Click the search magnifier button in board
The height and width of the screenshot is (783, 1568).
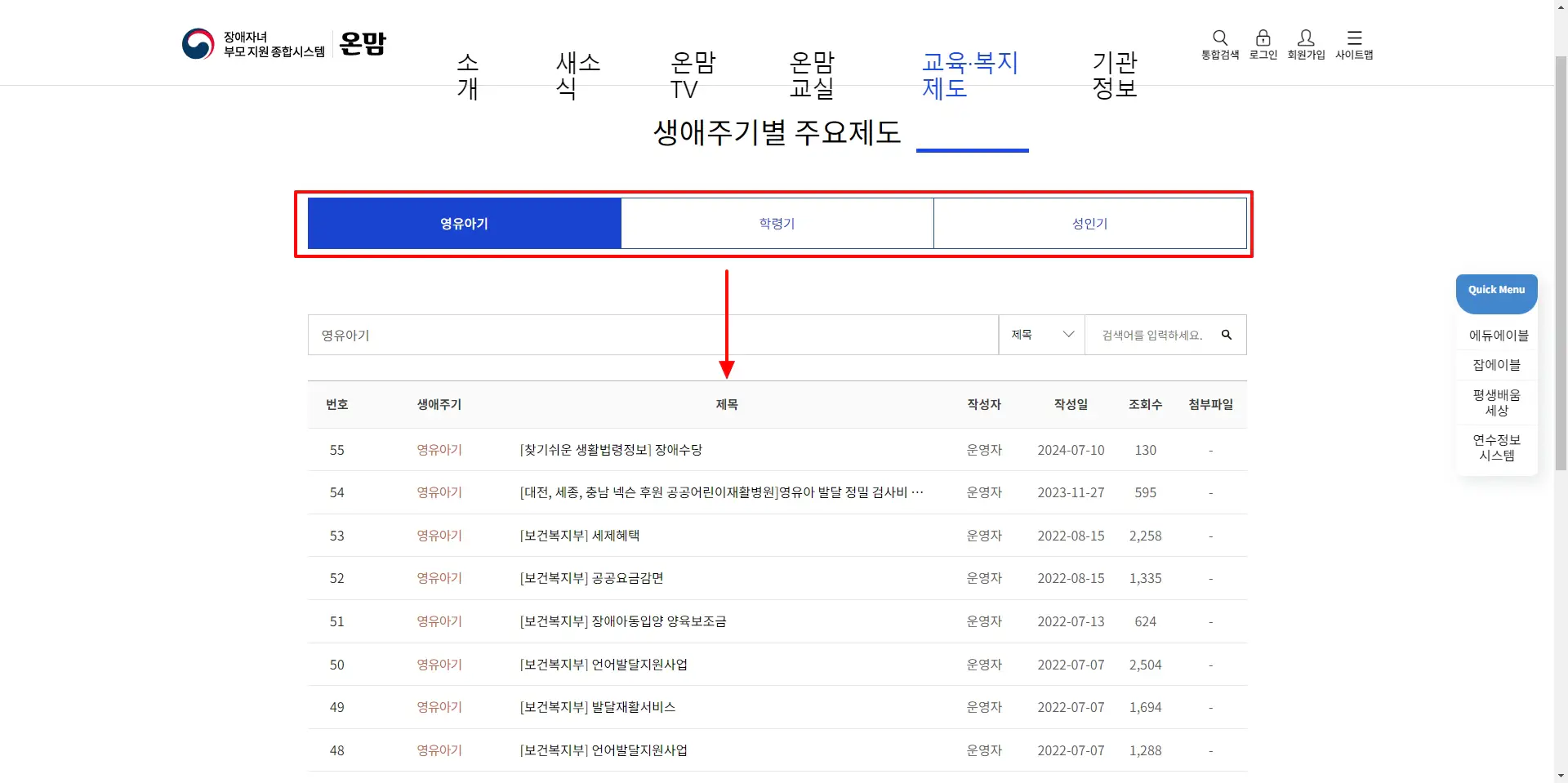tap(1227, 335)
